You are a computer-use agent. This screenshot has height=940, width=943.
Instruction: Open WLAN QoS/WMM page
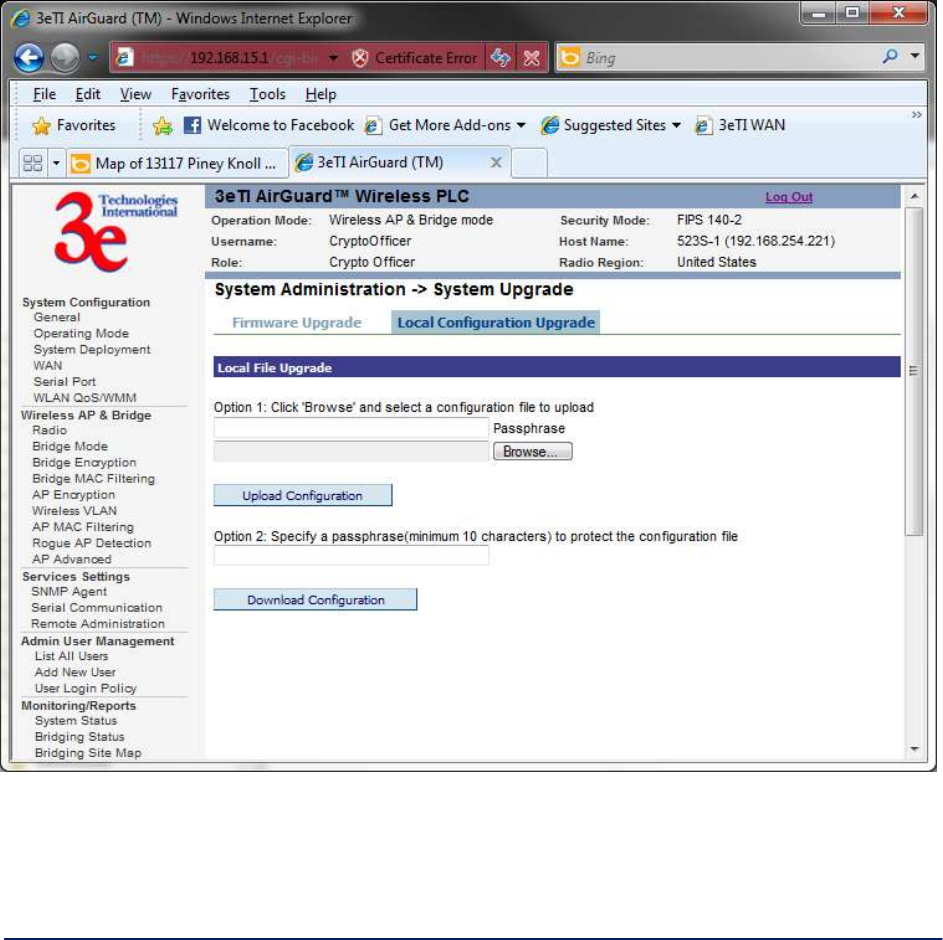pos(85,398)
